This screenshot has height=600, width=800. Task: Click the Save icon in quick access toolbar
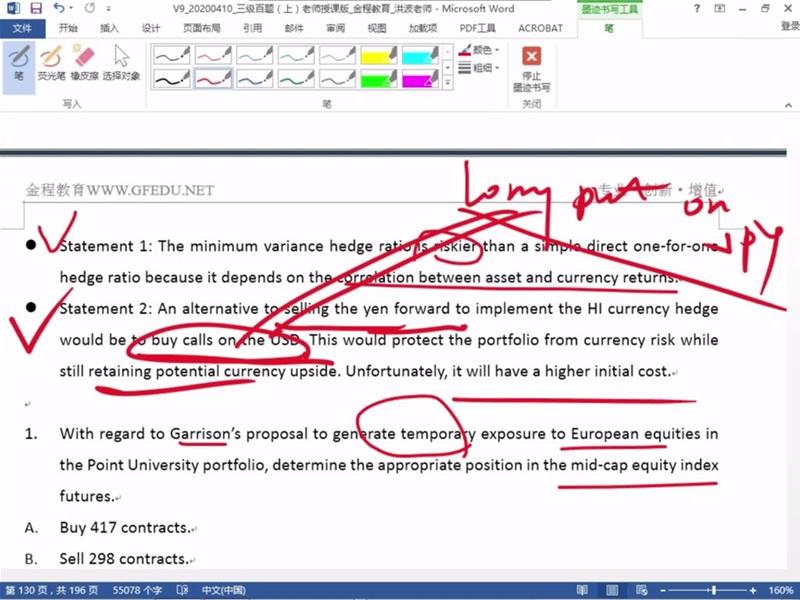coord(36,8)
